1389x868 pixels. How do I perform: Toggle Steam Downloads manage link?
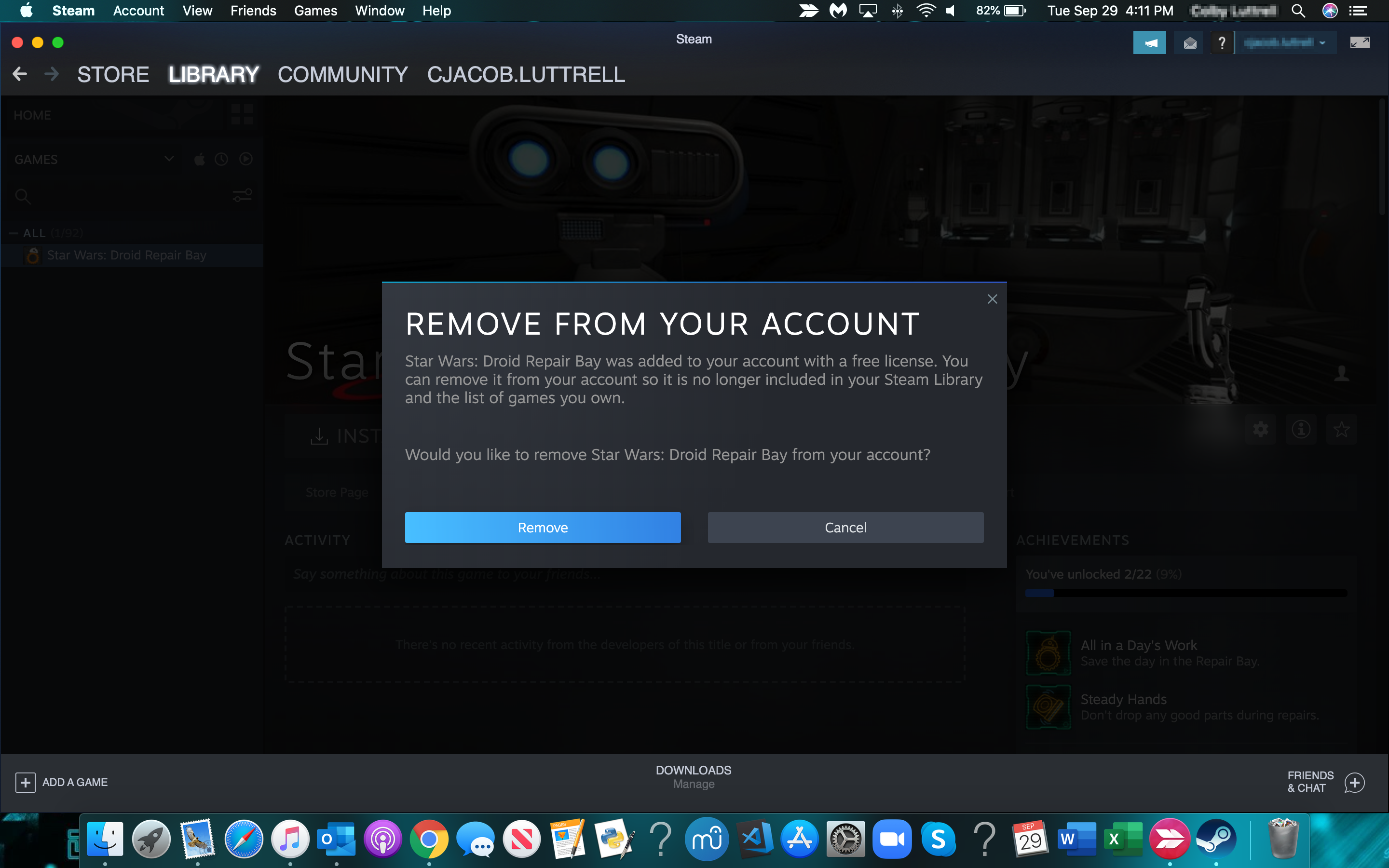(694, 784)
